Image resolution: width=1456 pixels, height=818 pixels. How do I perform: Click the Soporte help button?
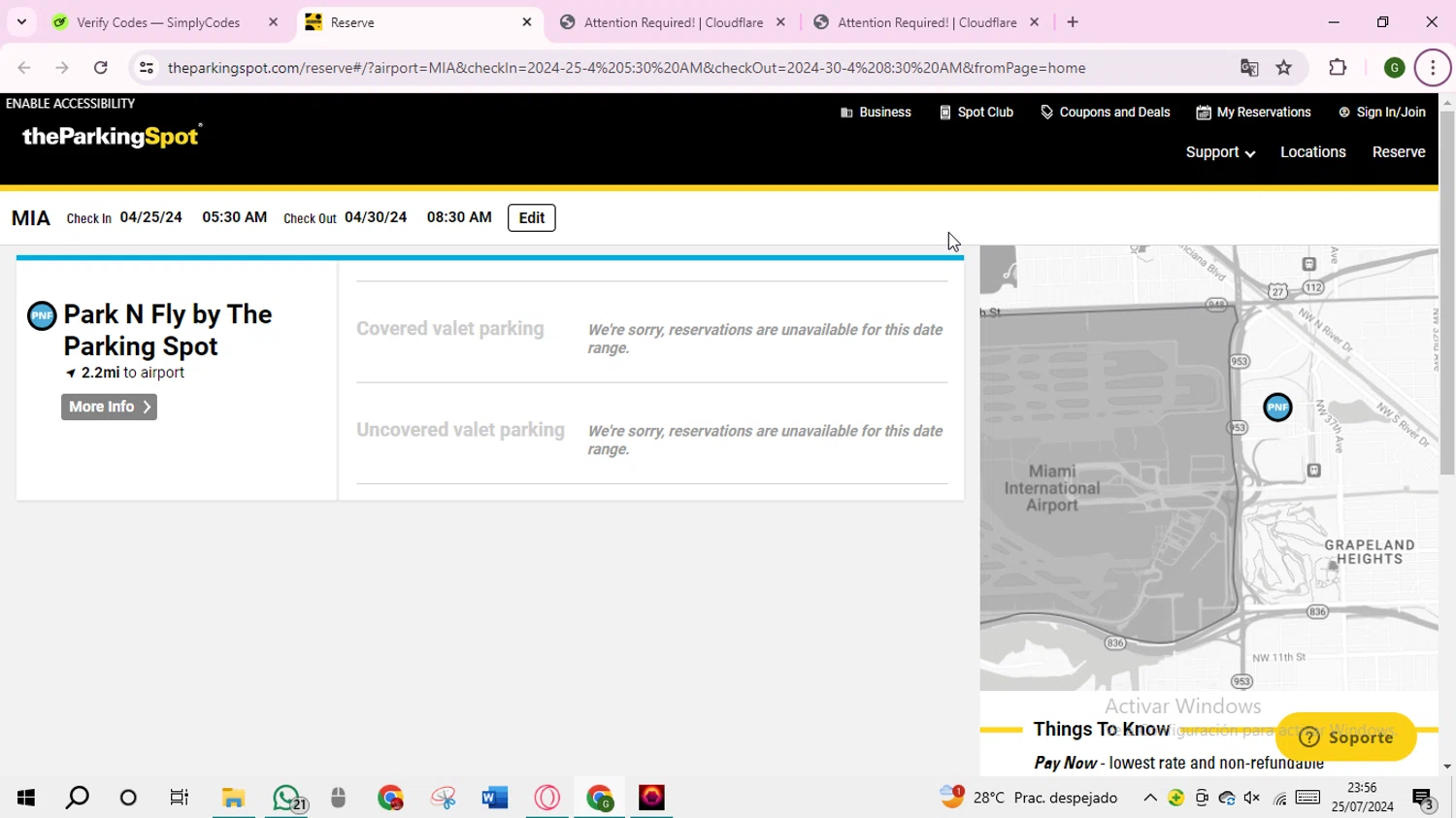1346,737
